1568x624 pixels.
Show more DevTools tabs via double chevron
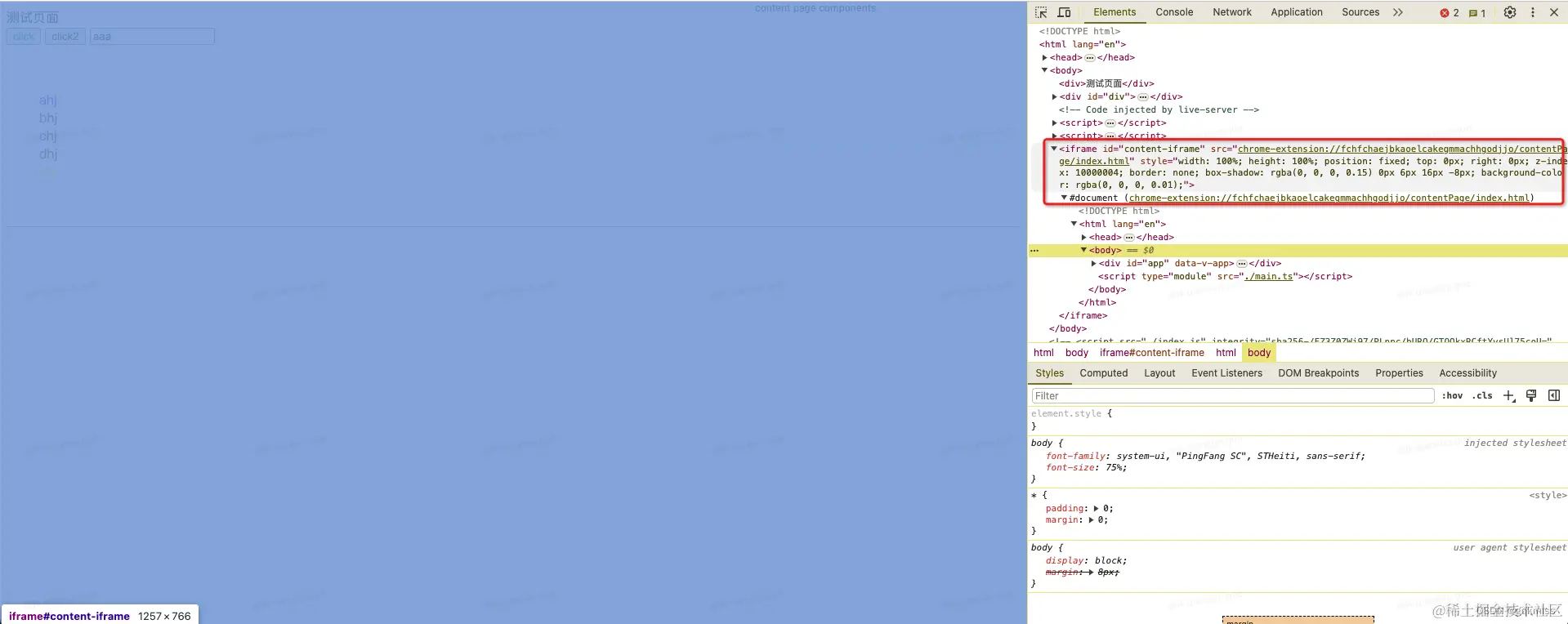pyautogui.click(x=1398, y=12)
